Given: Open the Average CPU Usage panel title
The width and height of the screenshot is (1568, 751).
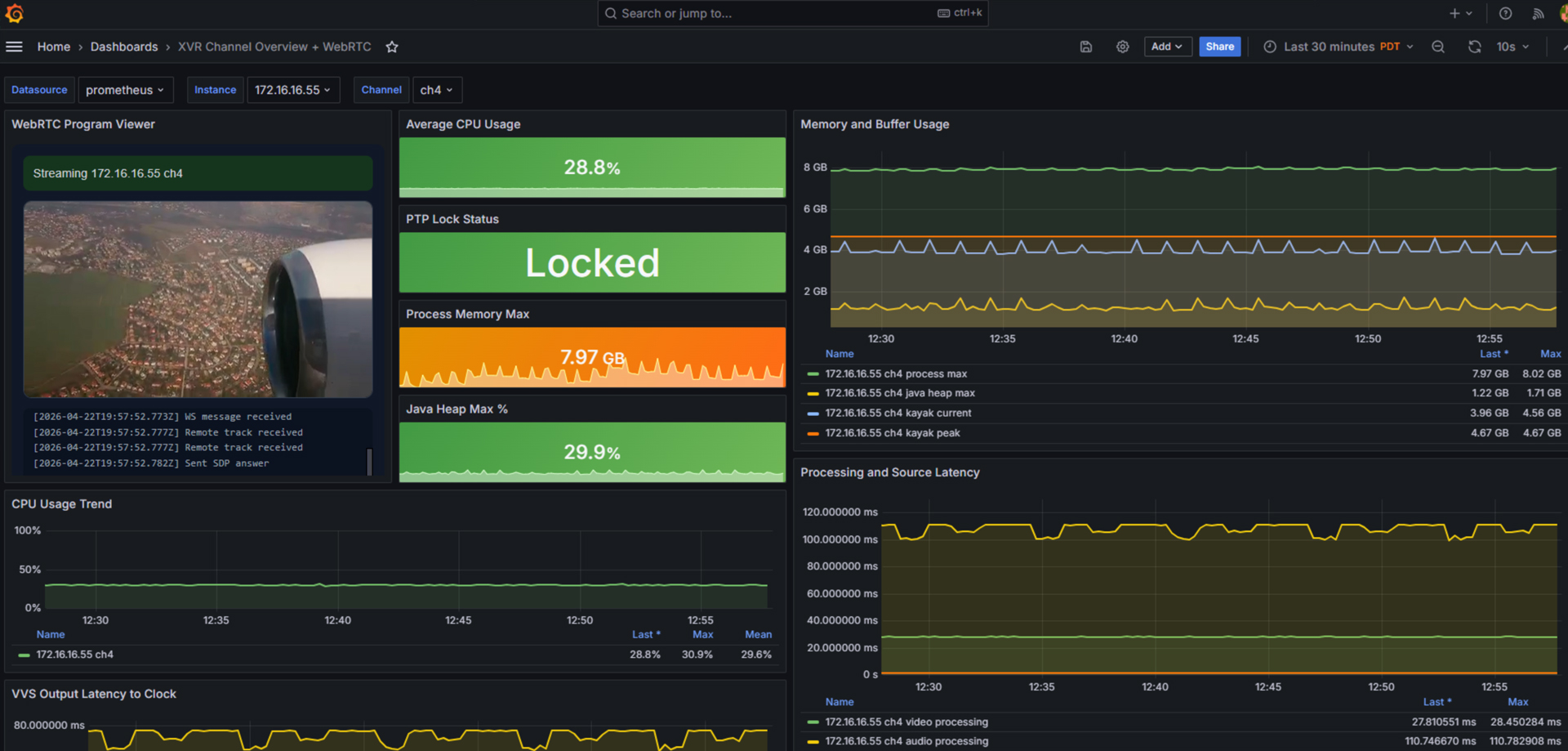Looking at the screenshot, I should click(463, 124).
